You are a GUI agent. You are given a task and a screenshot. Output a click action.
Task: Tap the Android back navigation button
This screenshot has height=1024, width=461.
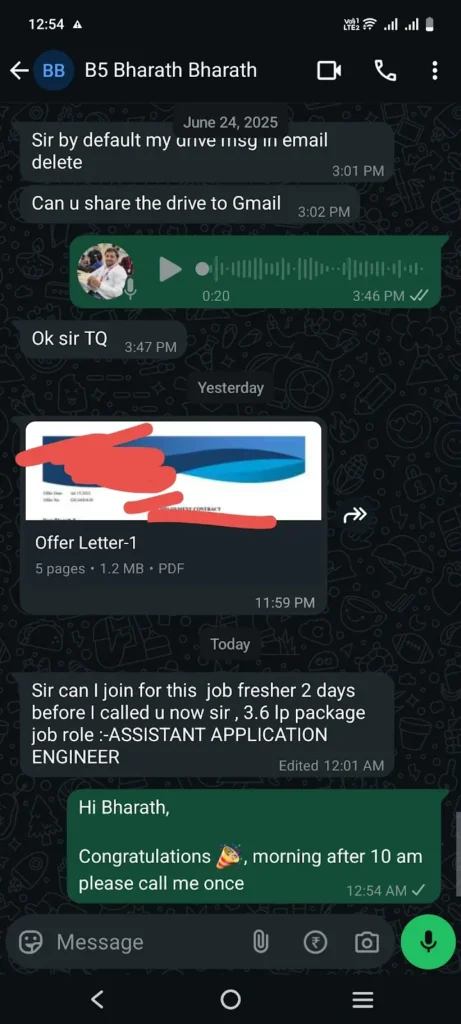tap(97, 999)
